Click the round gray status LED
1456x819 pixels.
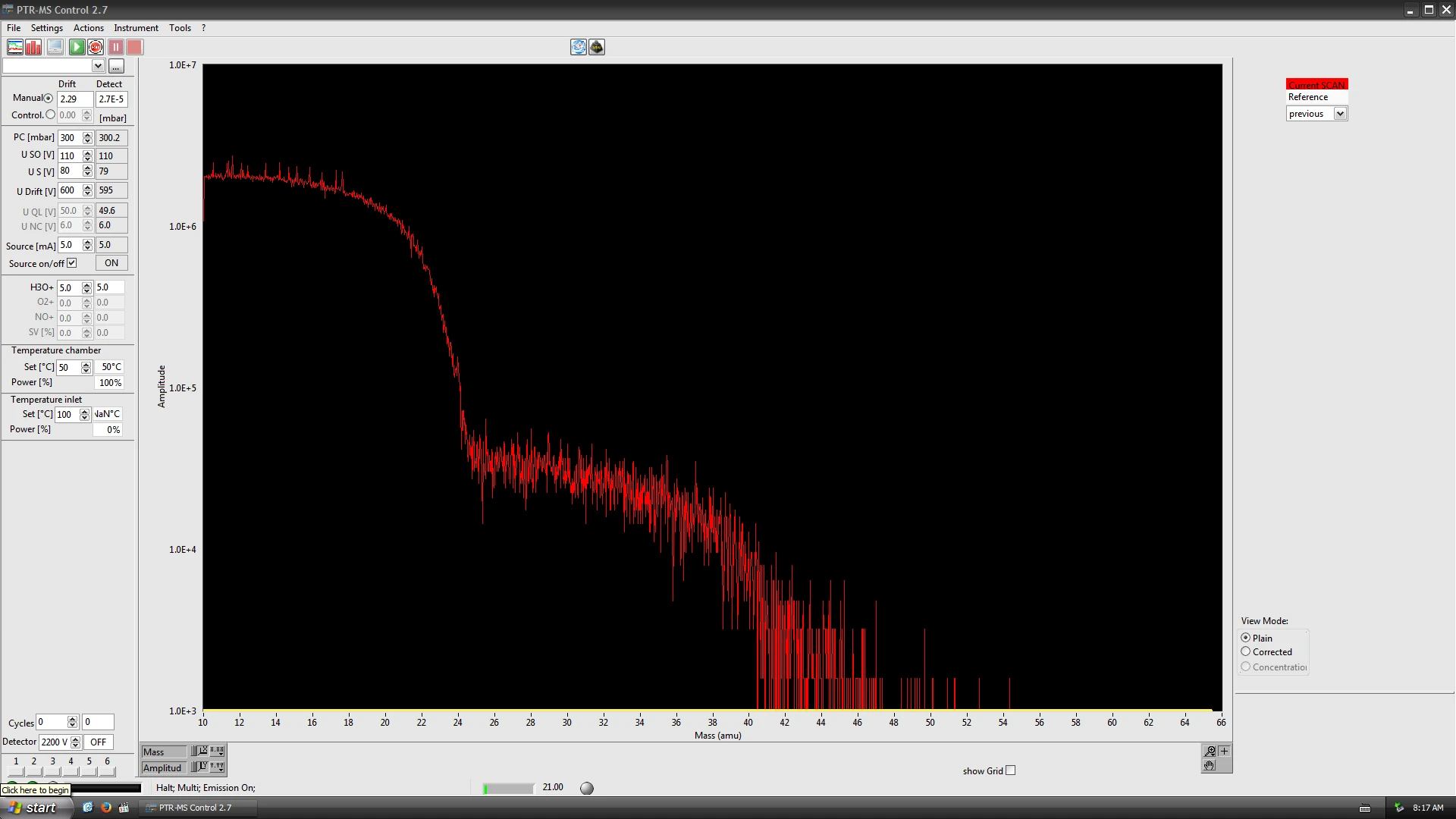click(x=587, y=789)
